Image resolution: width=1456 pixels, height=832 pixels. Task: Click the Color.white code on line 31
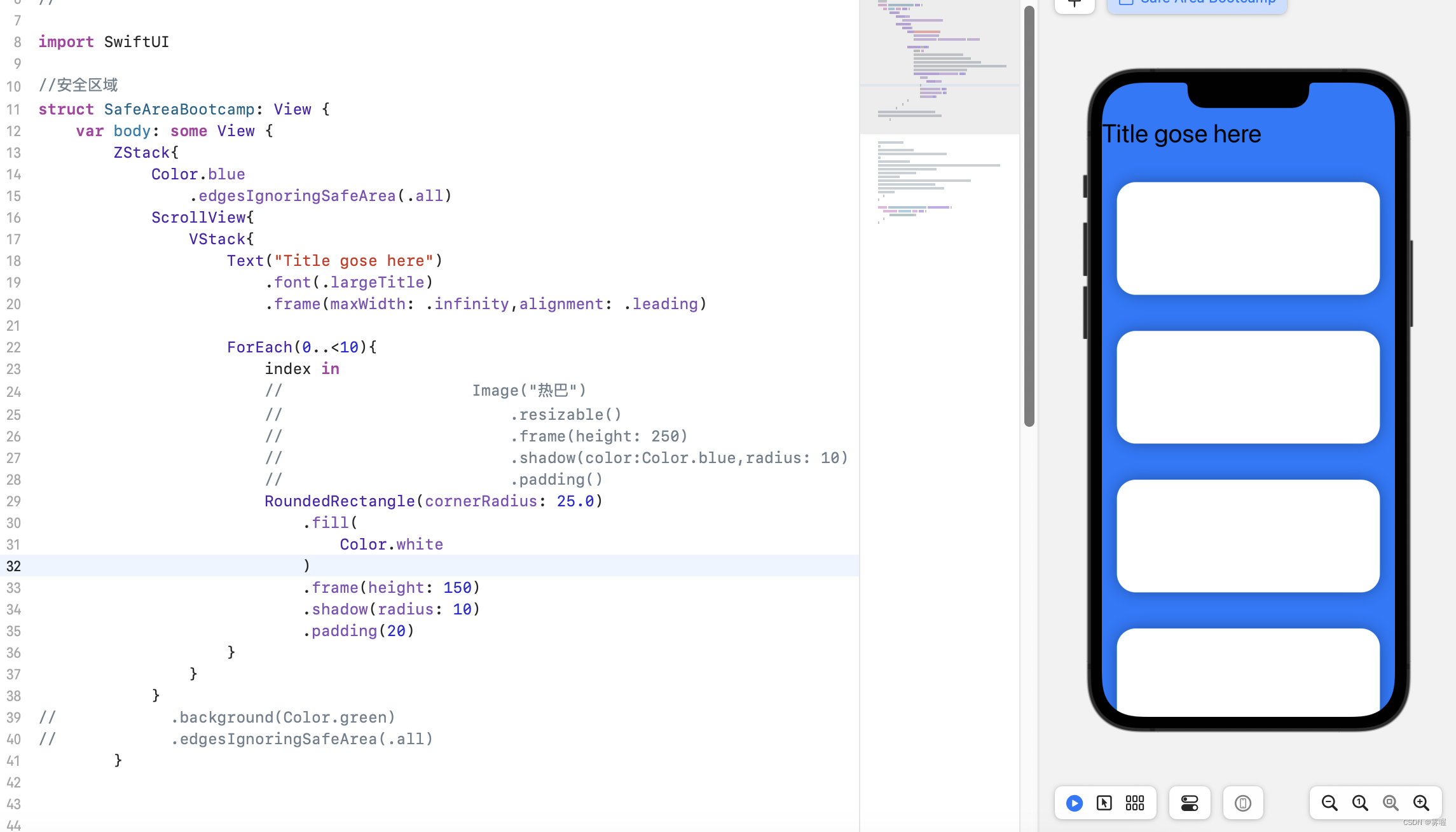point(391,544)
